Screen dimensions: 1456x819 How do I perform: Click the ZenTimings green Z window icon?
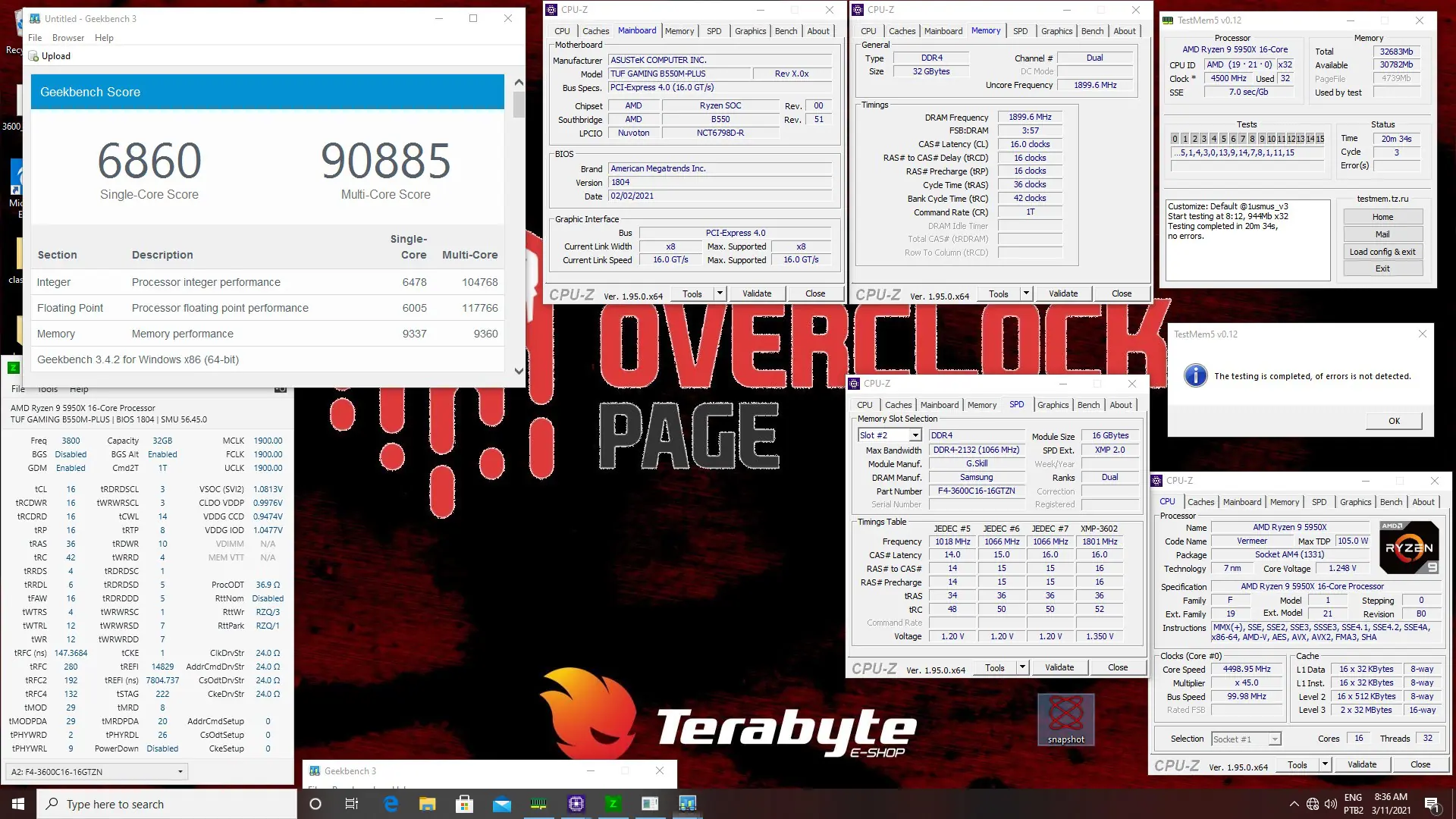[13, 368]
